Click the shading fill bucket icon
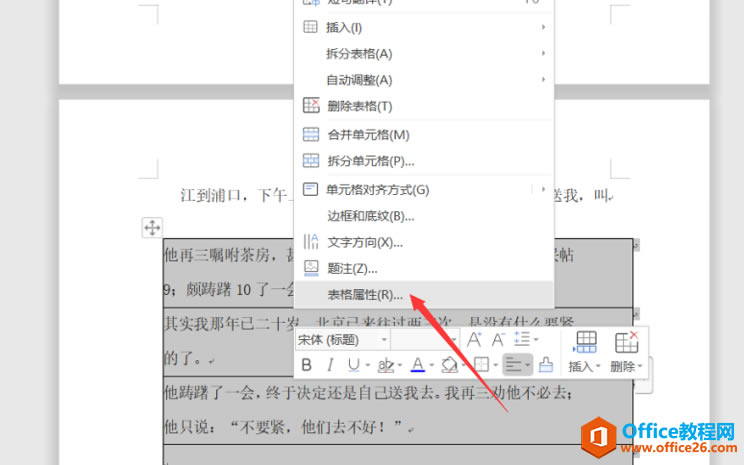This screenshot has width=744, height=465. [449, 365]
